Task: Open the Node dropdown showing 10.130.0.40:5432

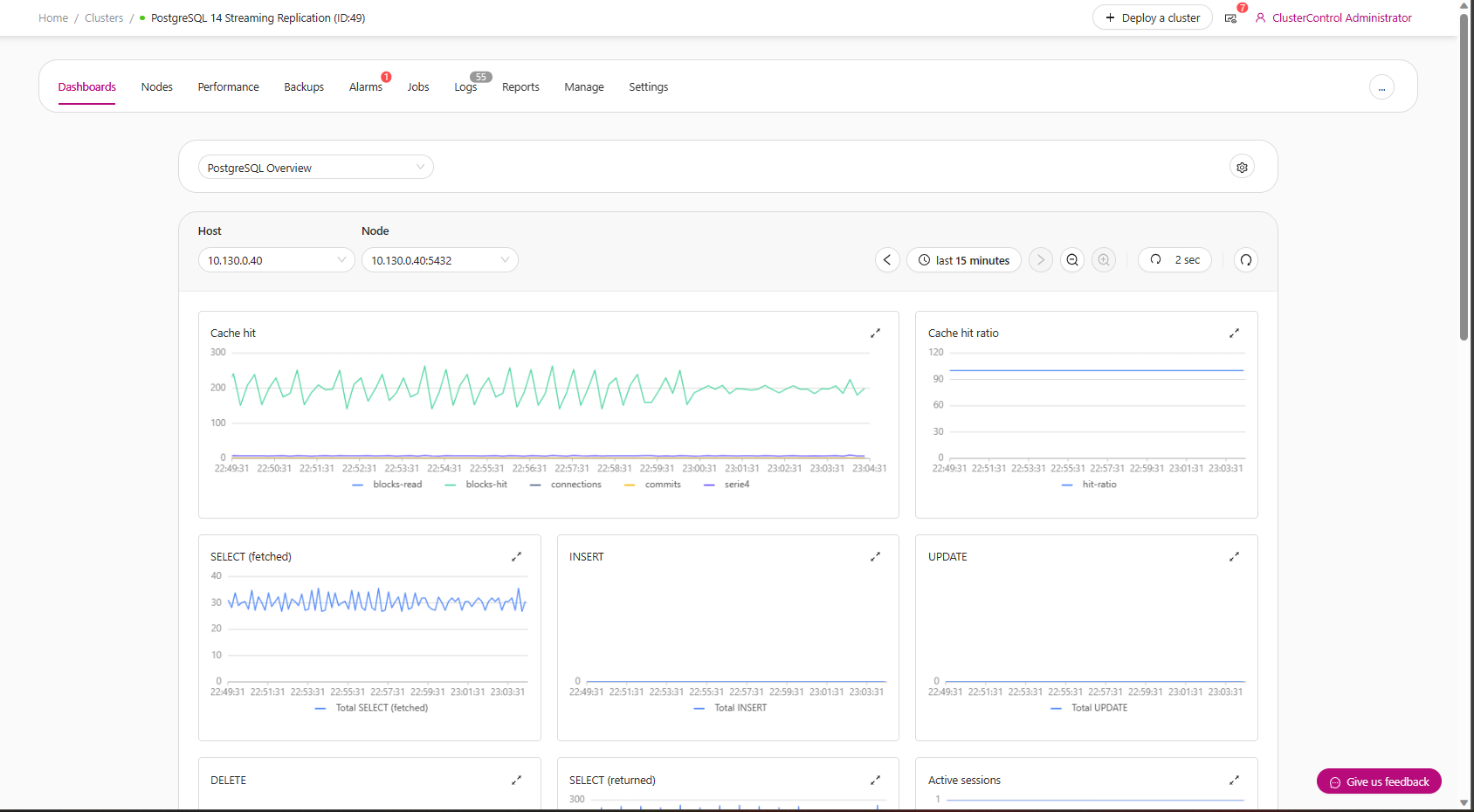Action: [439, 259]
